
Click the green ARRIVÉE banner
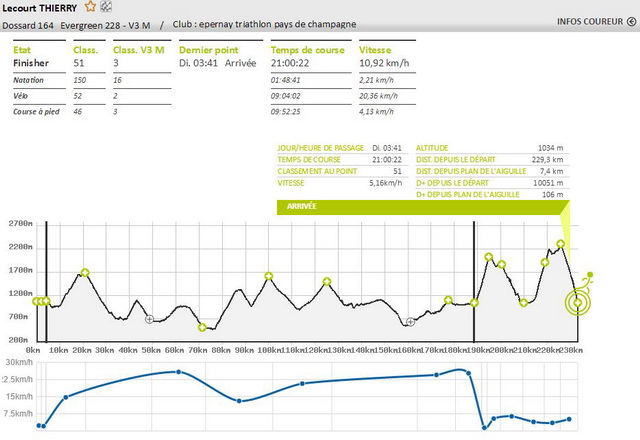point(423,207)
